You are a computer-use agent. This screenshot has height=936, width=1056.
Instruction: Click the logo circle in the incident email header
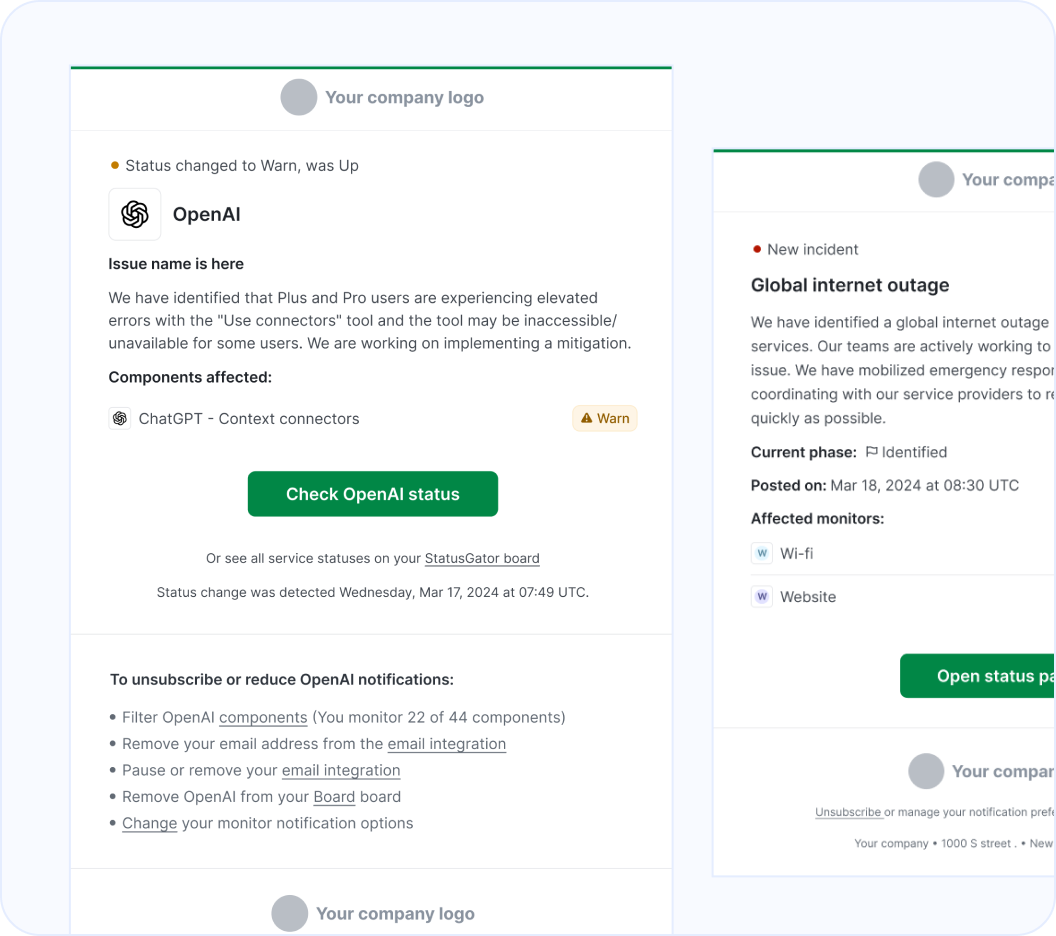[936, 180]
